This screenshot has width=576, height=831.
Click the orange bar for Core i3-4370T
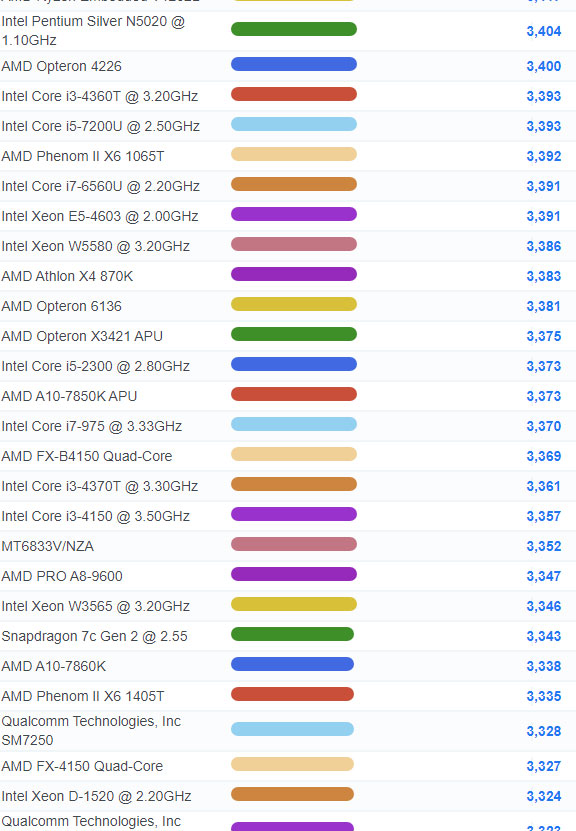[x=294, y=484]
